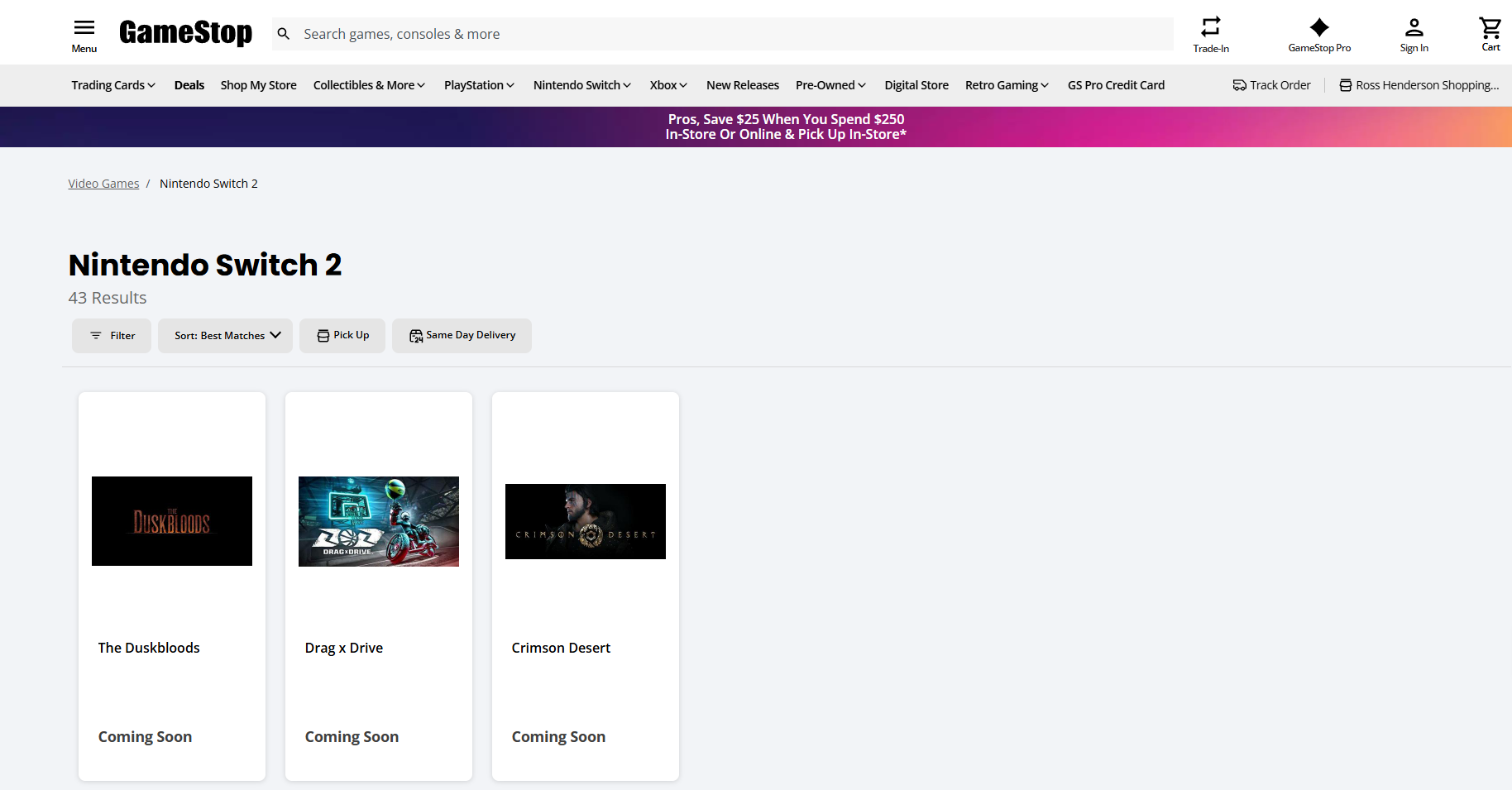
Task: Click the search magnifier icon
Action: tap(284, 34)
